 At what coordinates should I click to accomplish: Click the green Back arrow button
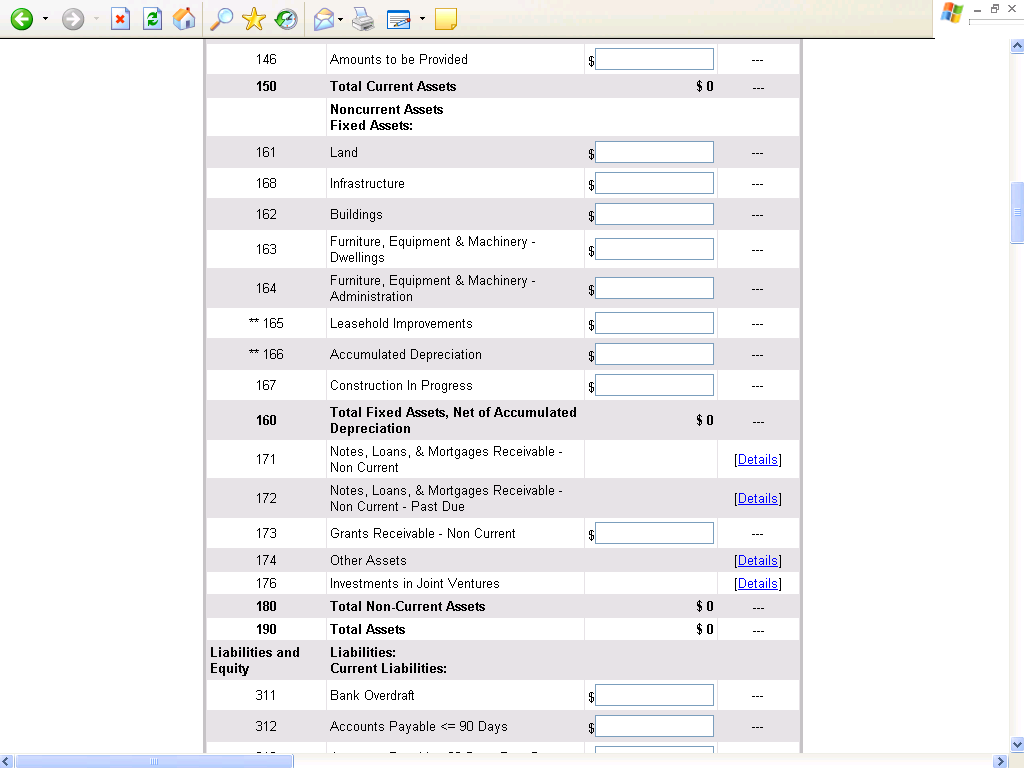[x=21, y=19]
